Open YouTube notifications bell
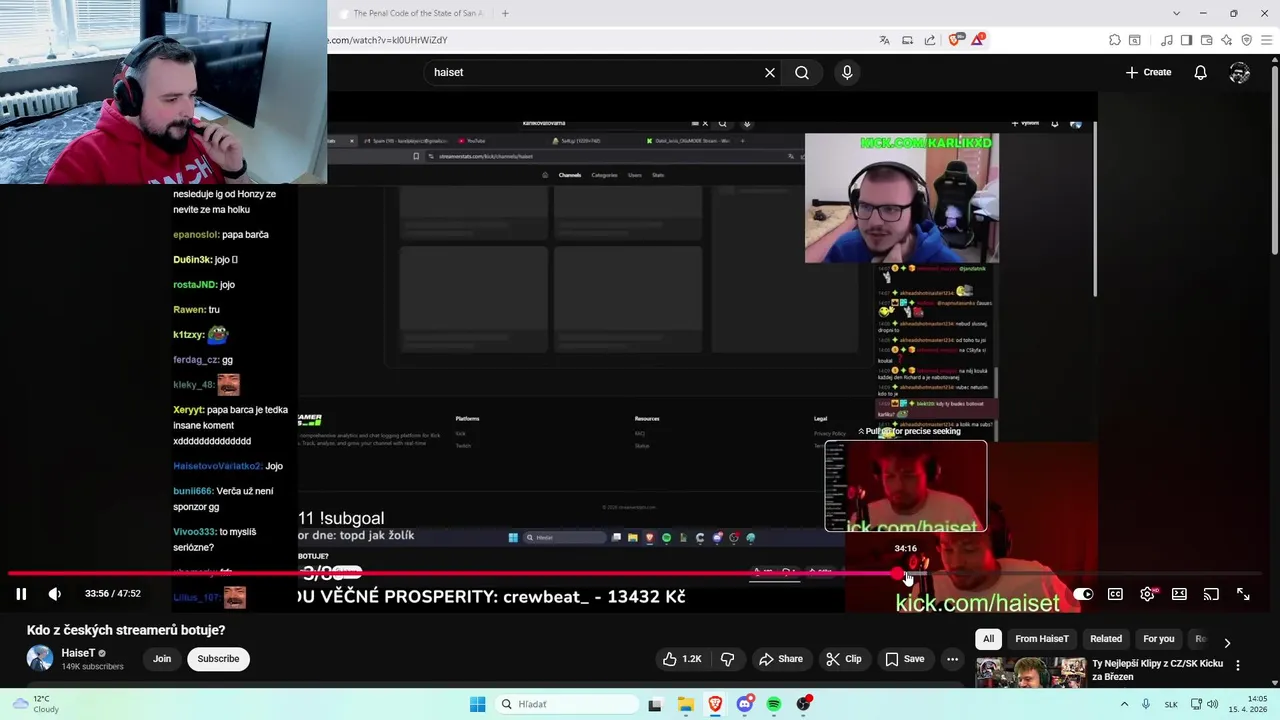 pos(1200,72)
